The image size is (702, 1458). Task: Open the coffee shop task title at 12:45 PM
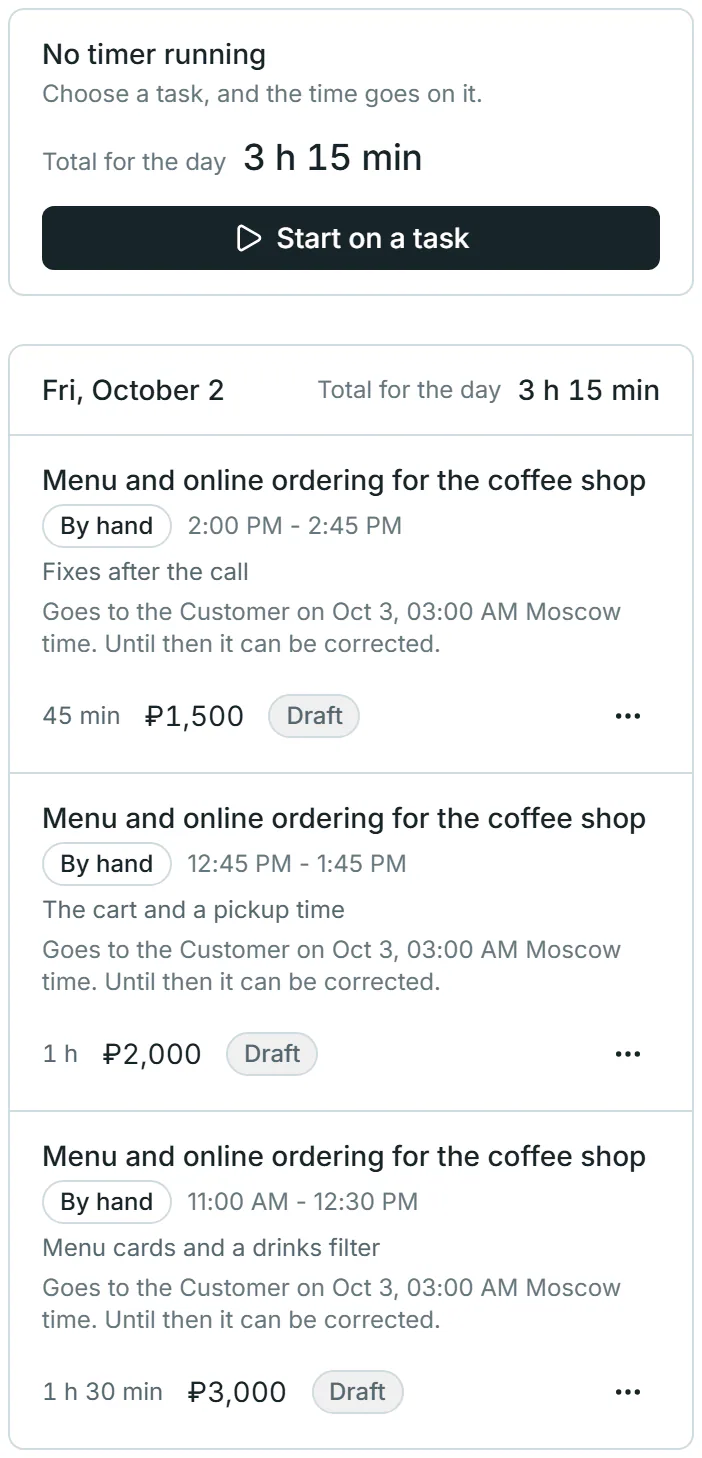point(344,819)
